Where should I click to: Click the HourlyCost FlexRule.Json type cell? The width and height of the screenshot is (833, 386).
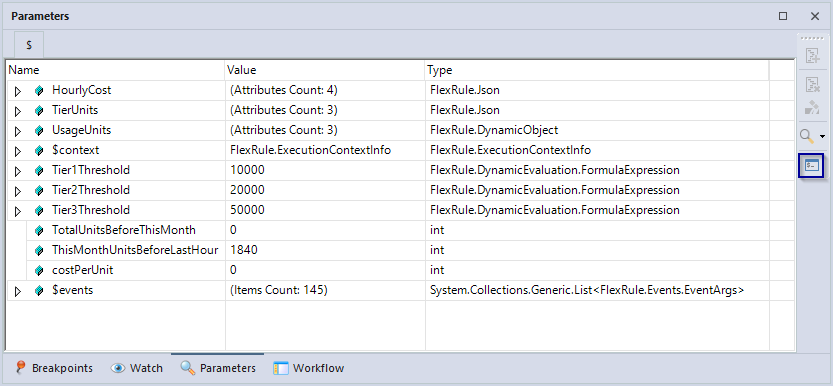(465, 90)
